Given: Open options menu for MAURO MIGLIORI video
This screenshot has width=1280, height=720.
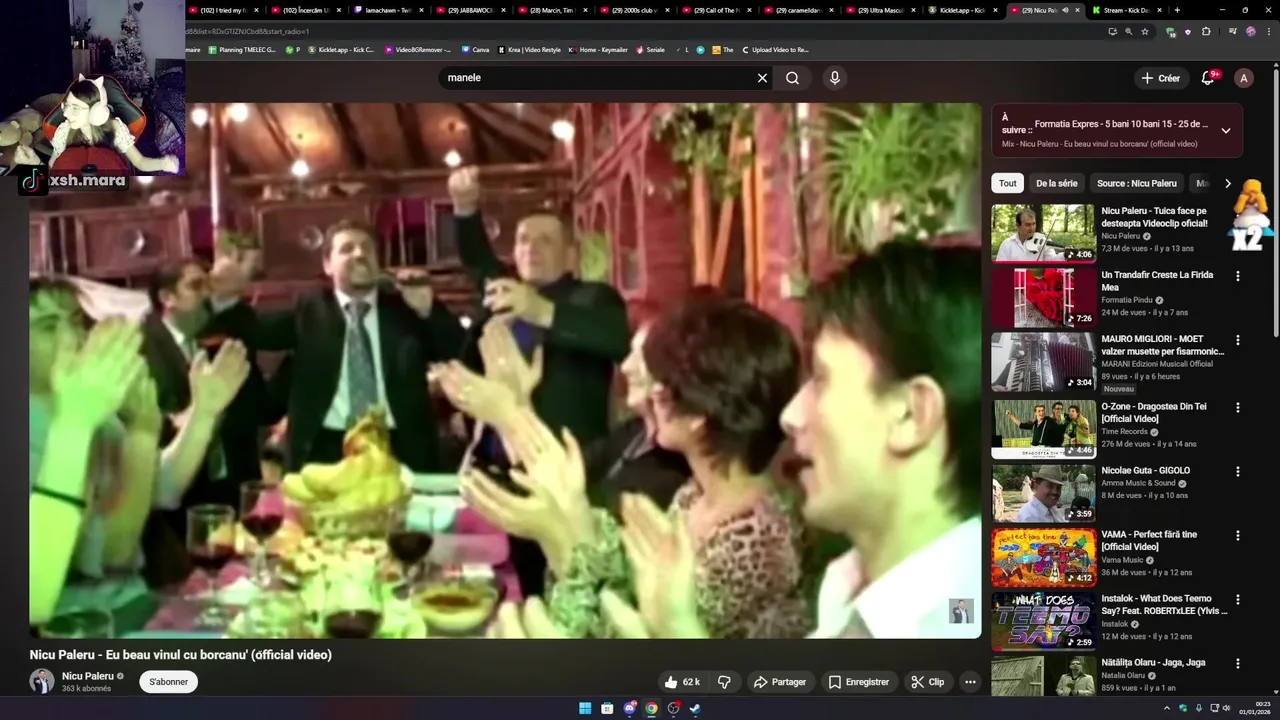Looking at the screenshot, I should [x=1238, y=340].
